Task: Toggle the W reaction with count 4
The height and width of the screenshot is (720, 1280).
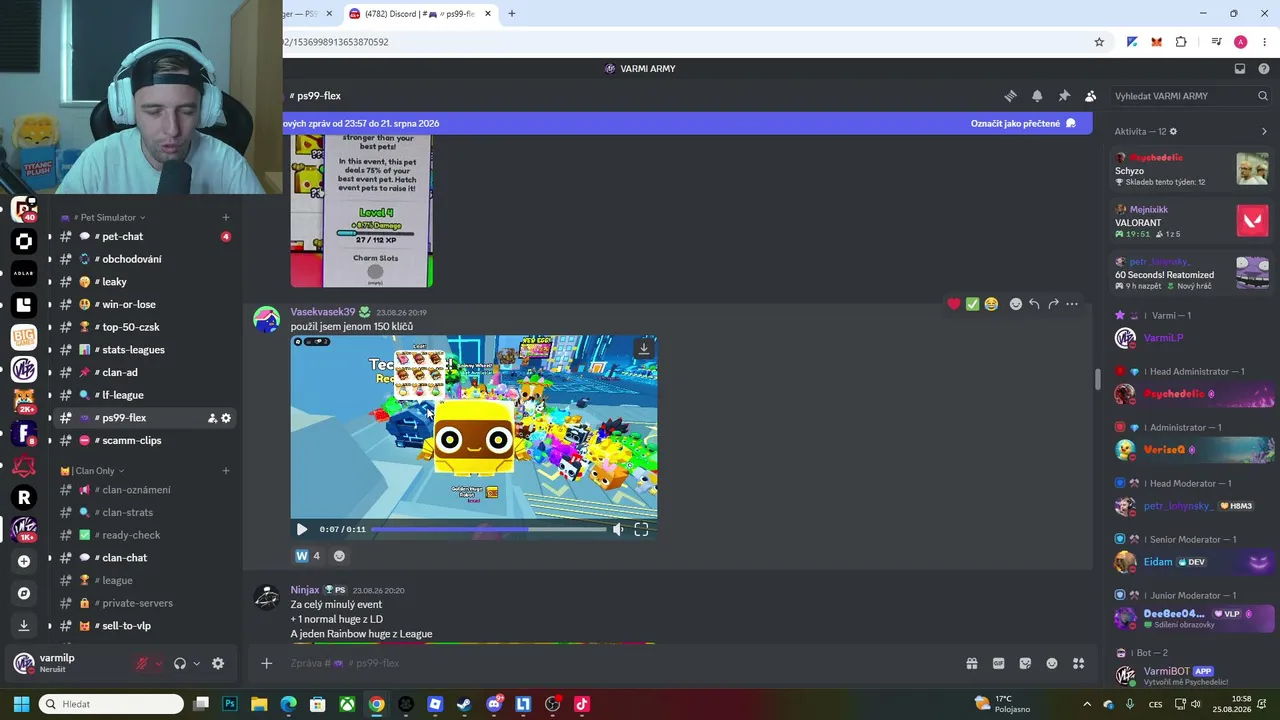Action: pyautogui.click(x=308, y=556)
